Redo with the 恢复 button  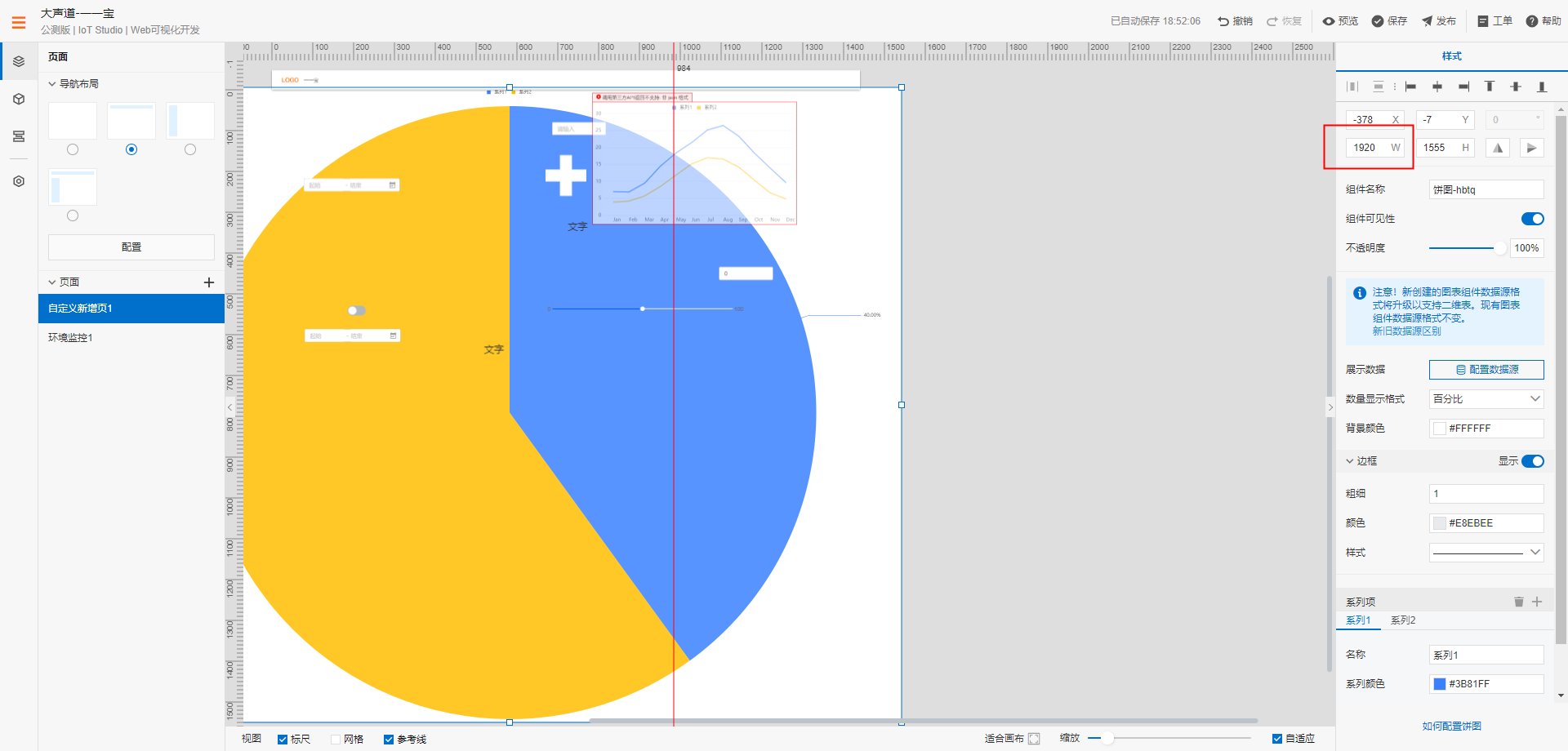(1284, 21)
